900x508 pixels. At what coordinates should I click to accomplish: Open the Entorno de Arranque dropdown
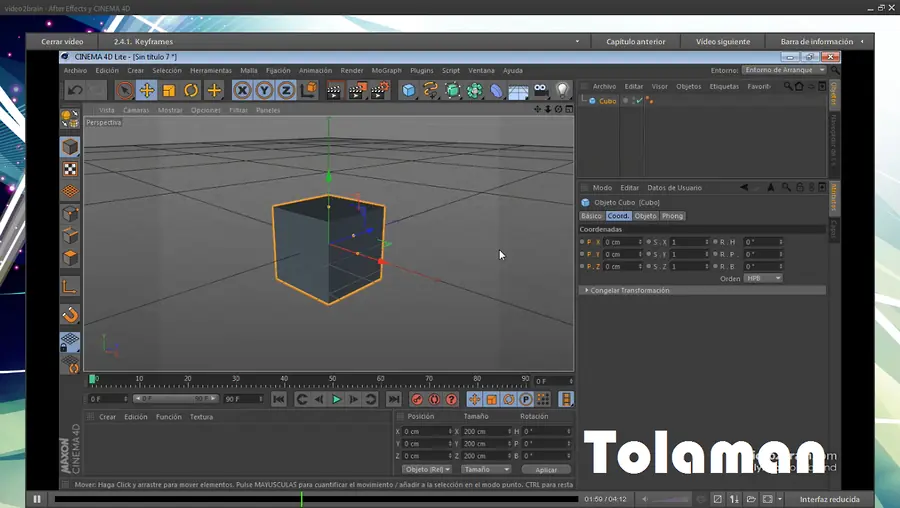(784, 70)
